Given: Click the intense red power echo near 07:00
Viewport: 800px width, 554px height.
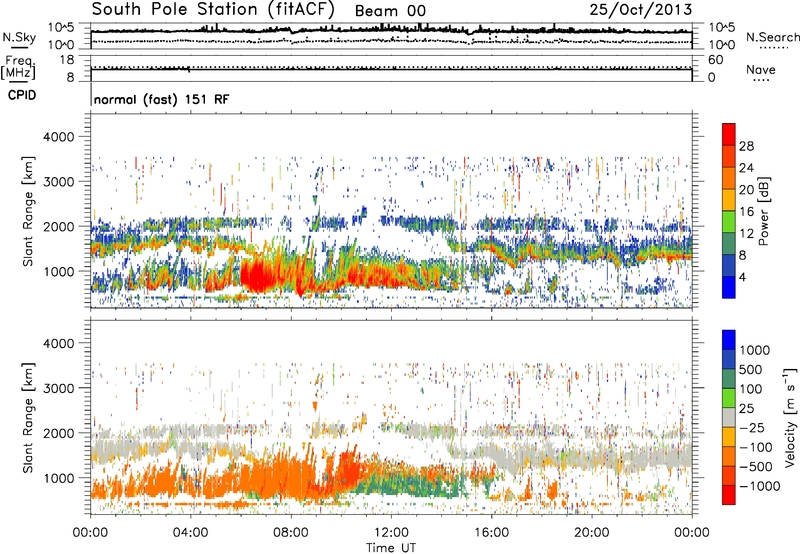Looking at the screenshot, I should click(x=258, y=275).
